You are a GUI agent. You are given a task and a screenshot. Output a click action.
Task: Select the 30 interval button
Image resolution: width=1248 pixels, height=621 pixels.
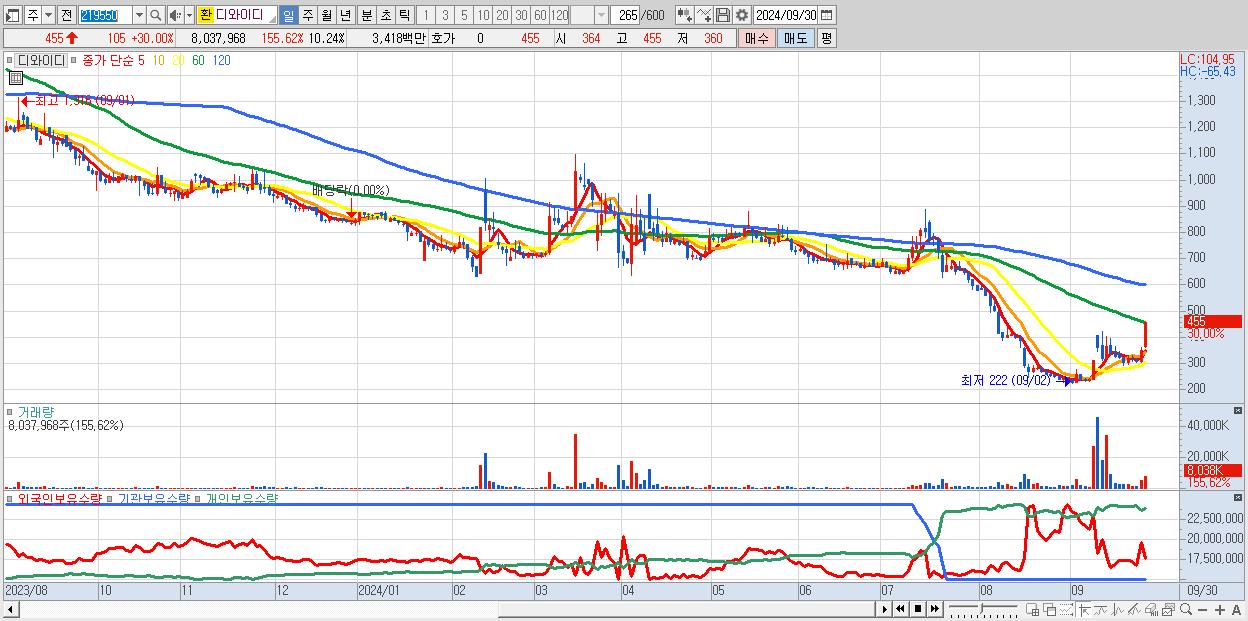[x=521, y=15]
